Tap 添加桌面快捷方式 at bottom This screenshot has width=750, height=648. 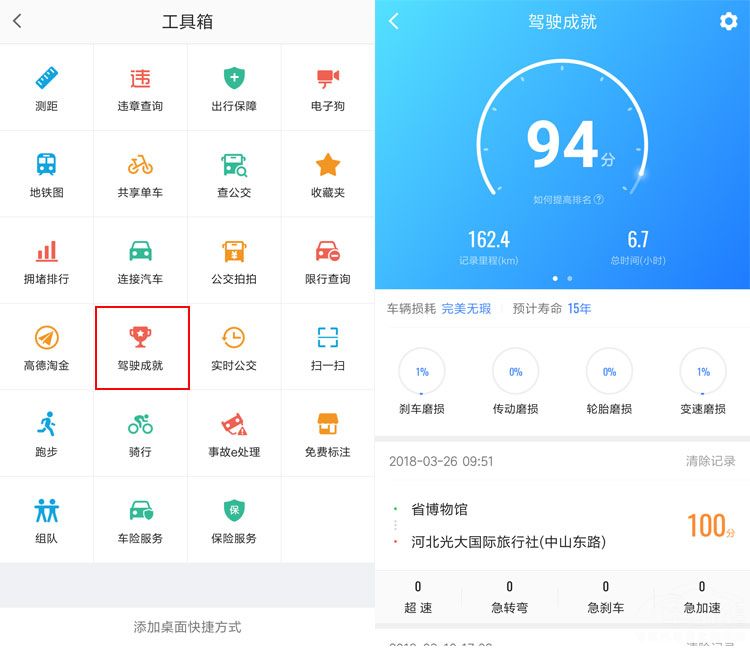pyautogui.click(x=188, y=627)
